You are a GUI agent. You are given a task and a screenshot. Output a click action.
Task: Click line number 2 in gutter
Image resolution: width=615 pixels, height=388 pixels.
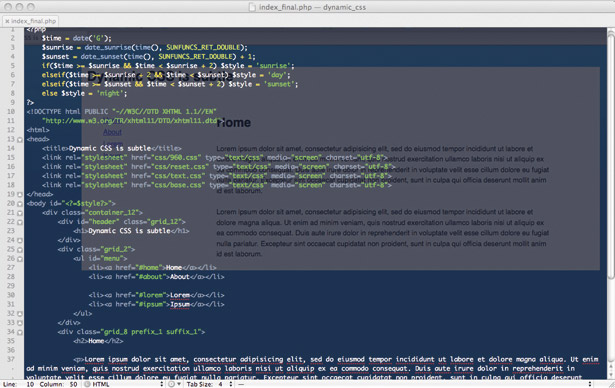(13, 38)
